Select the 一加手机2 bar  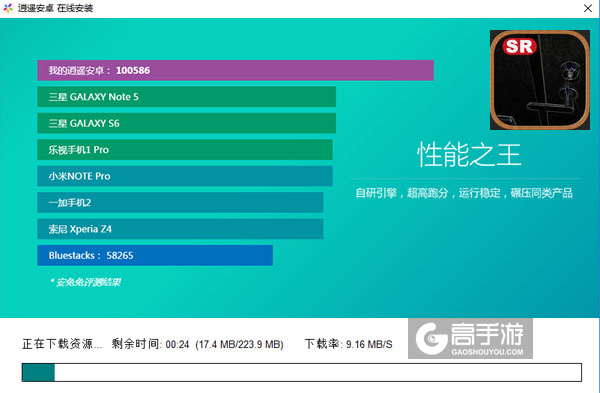[x=180, y=202]
